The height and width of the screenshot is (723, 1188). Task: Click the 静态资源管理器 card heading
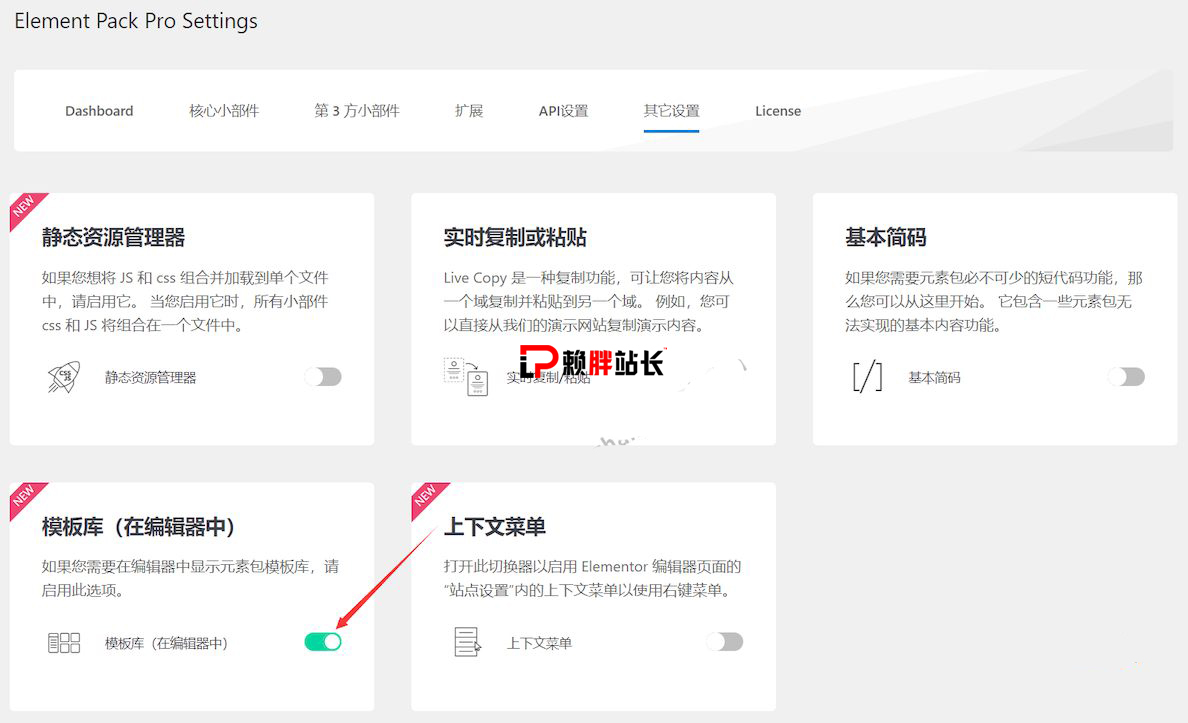(x=114, y=237)
